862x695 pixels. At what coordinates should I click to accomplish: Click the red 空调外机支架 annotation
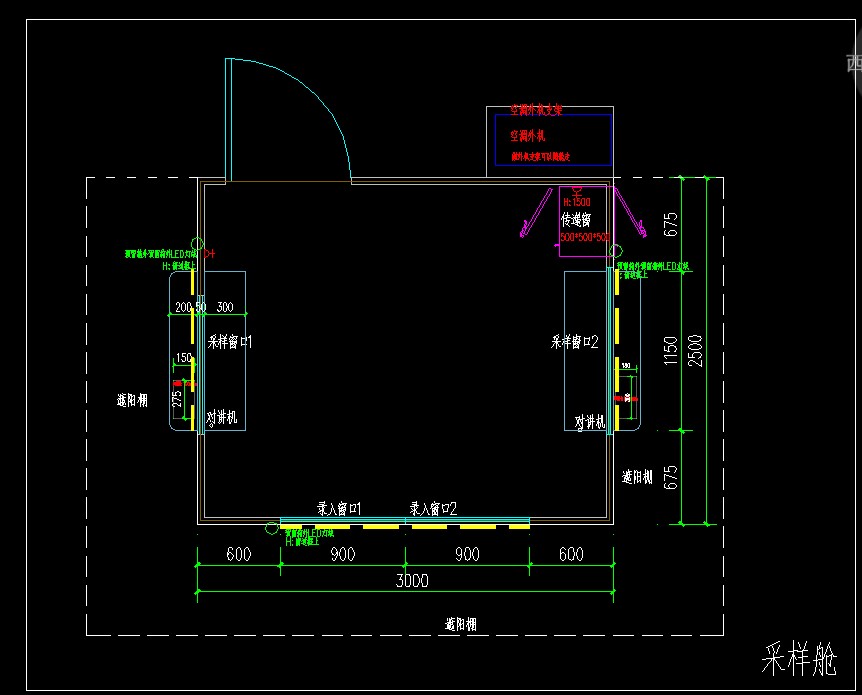pos(536,109)
